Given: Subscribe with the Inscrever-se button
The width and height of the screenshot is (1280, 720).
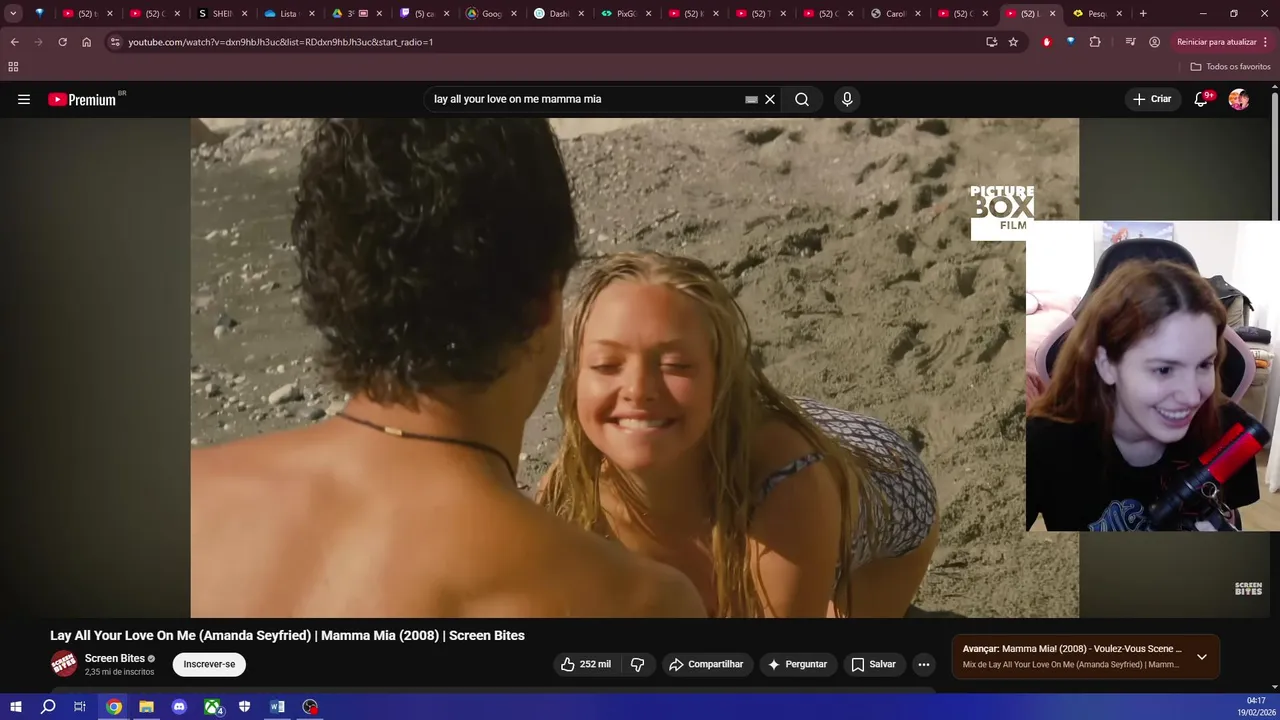Looking at the screenshot, I should click(209, 664).
